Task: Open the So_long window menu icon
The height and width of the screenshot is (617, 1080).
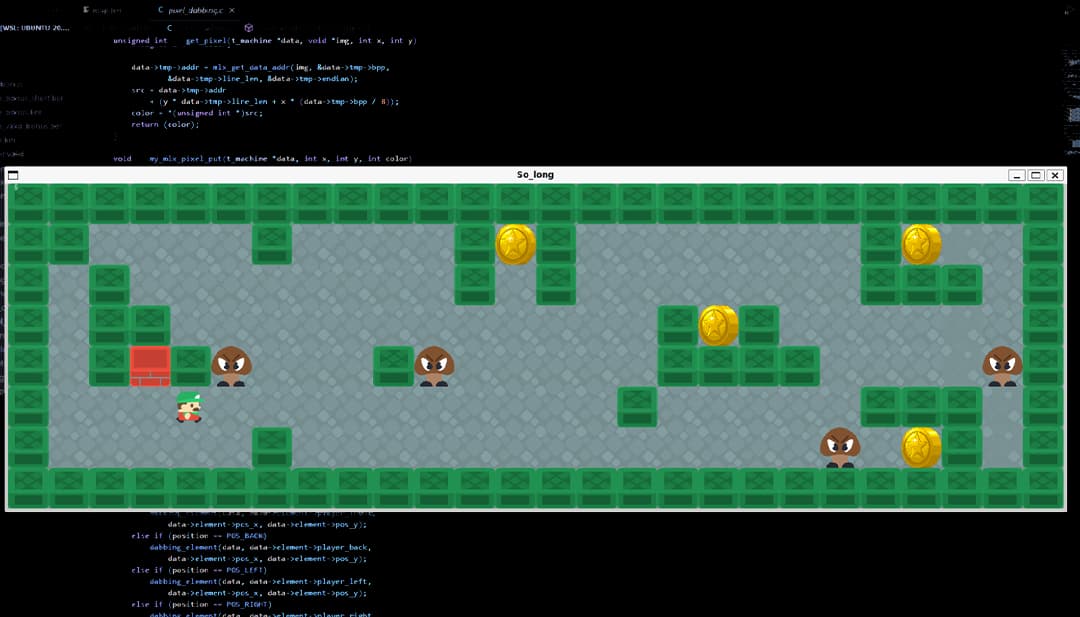Action: coord(13,175)
